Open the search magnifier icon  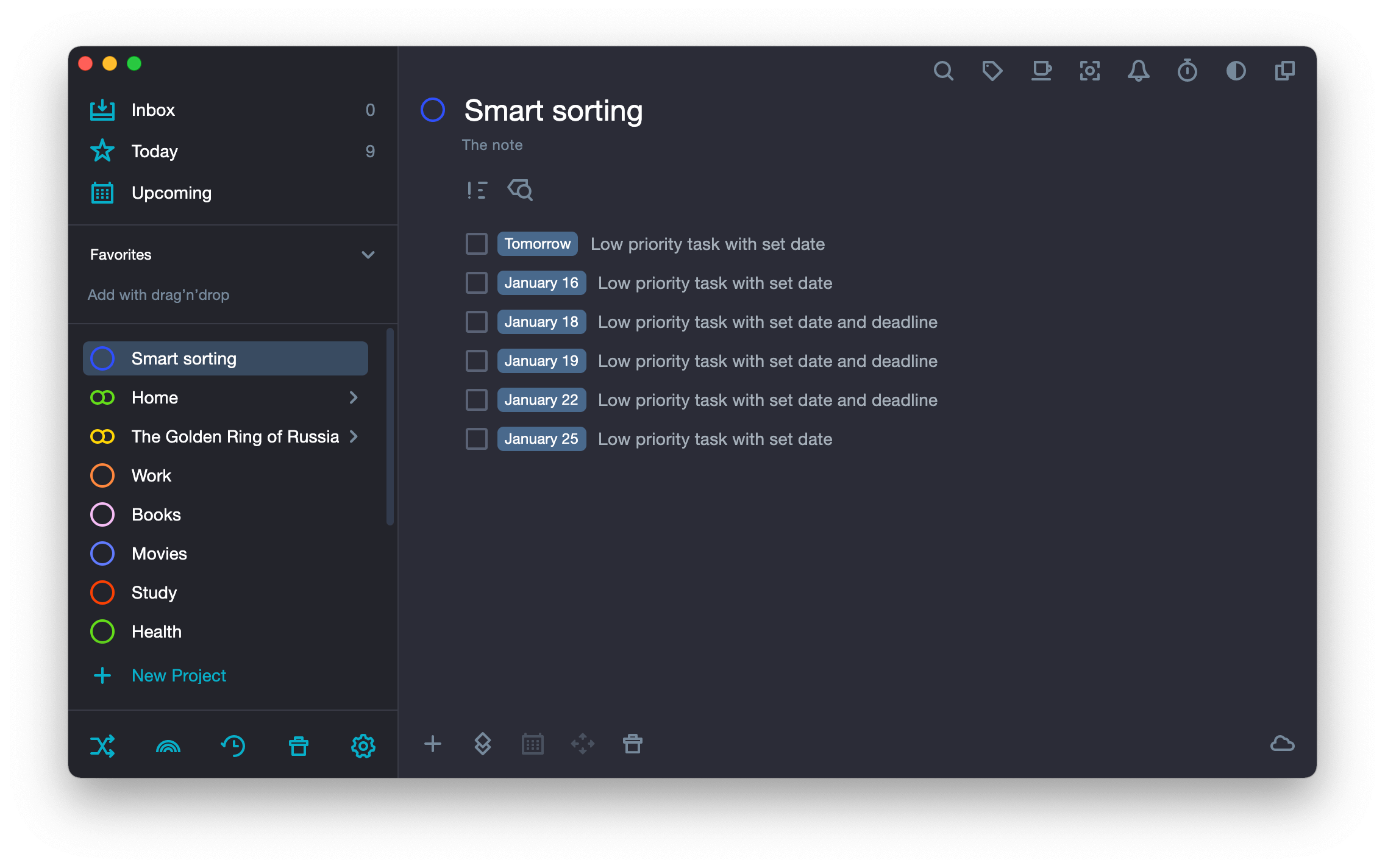[x=943, y=71]
